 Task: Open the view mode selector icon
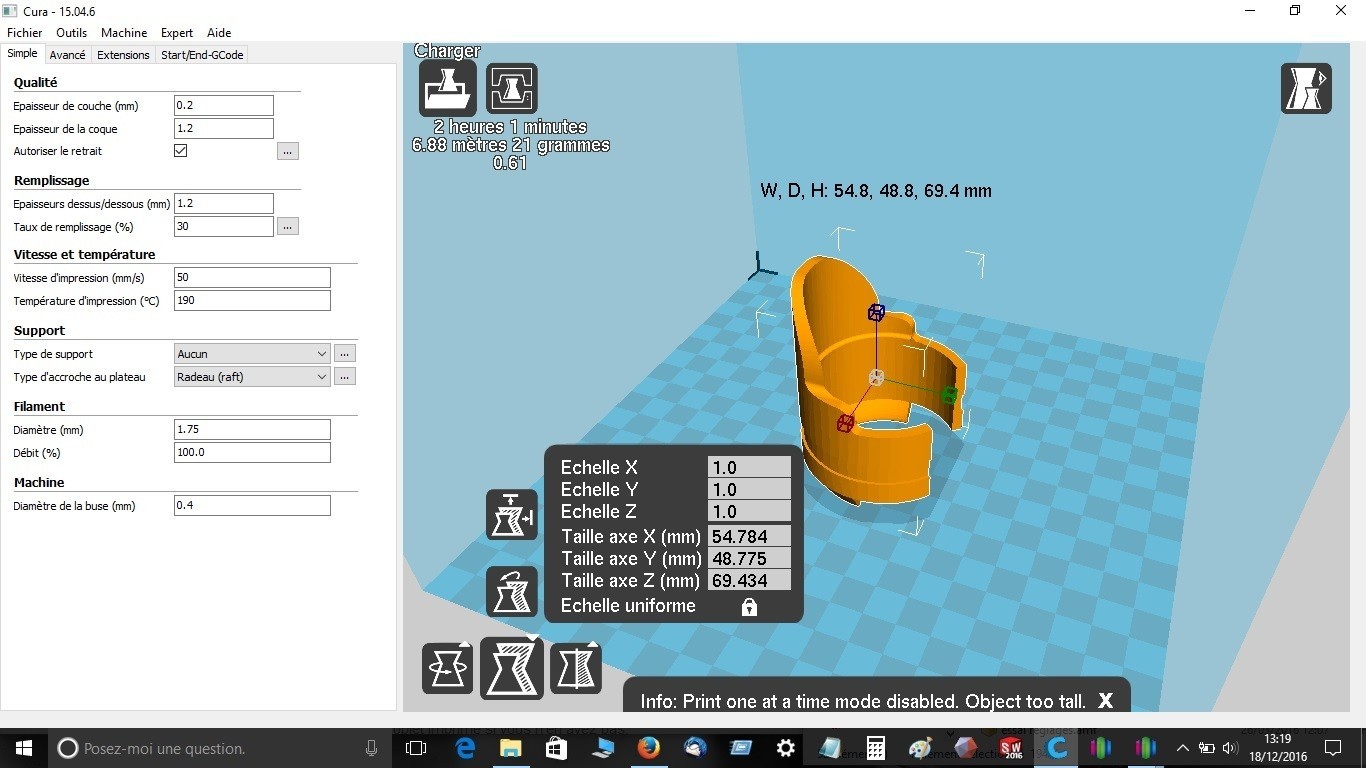(x=1306, y=88)
